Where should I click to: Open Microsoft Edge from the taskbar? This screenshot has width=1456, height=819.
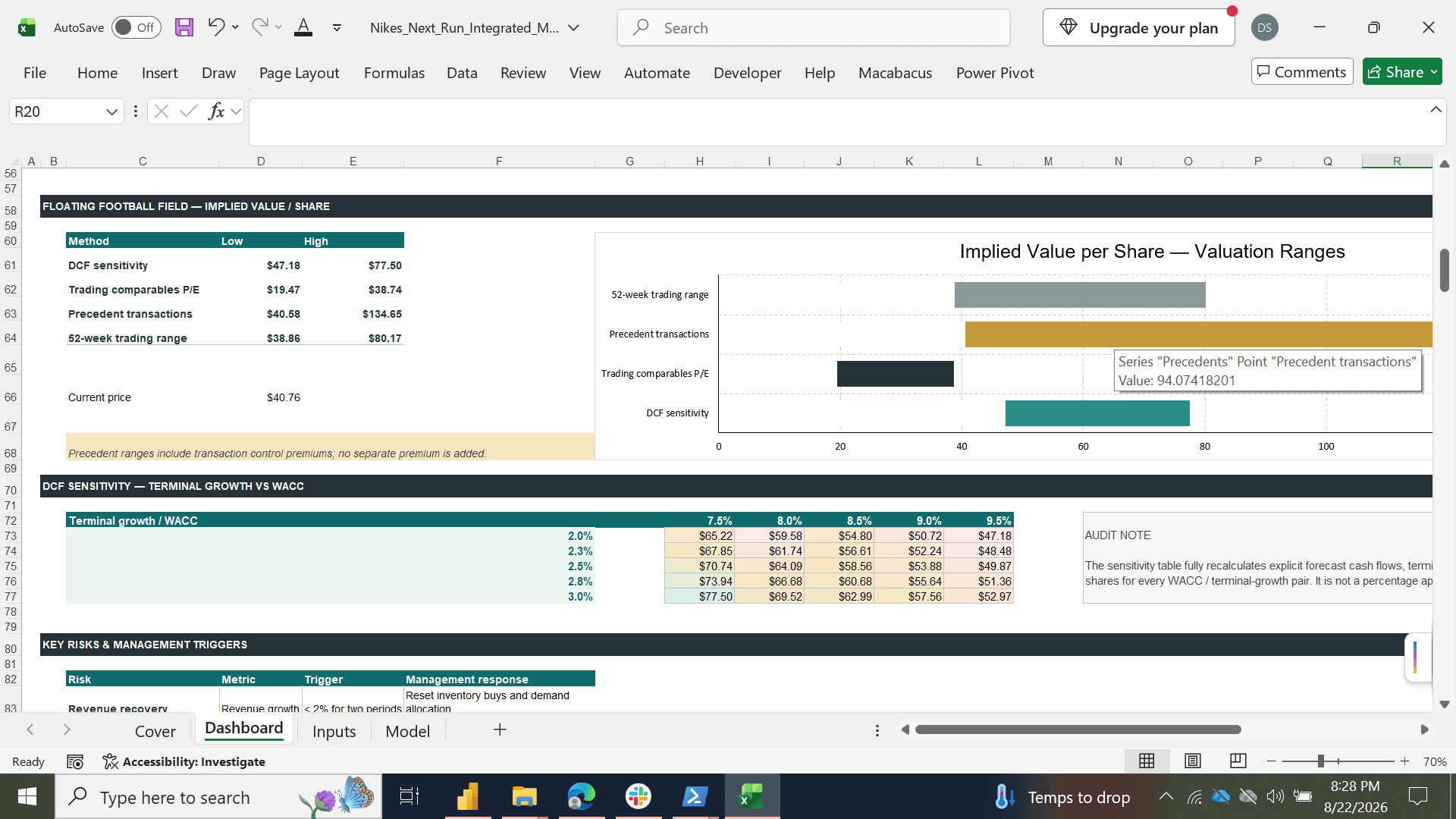click(x=581, y=796)
